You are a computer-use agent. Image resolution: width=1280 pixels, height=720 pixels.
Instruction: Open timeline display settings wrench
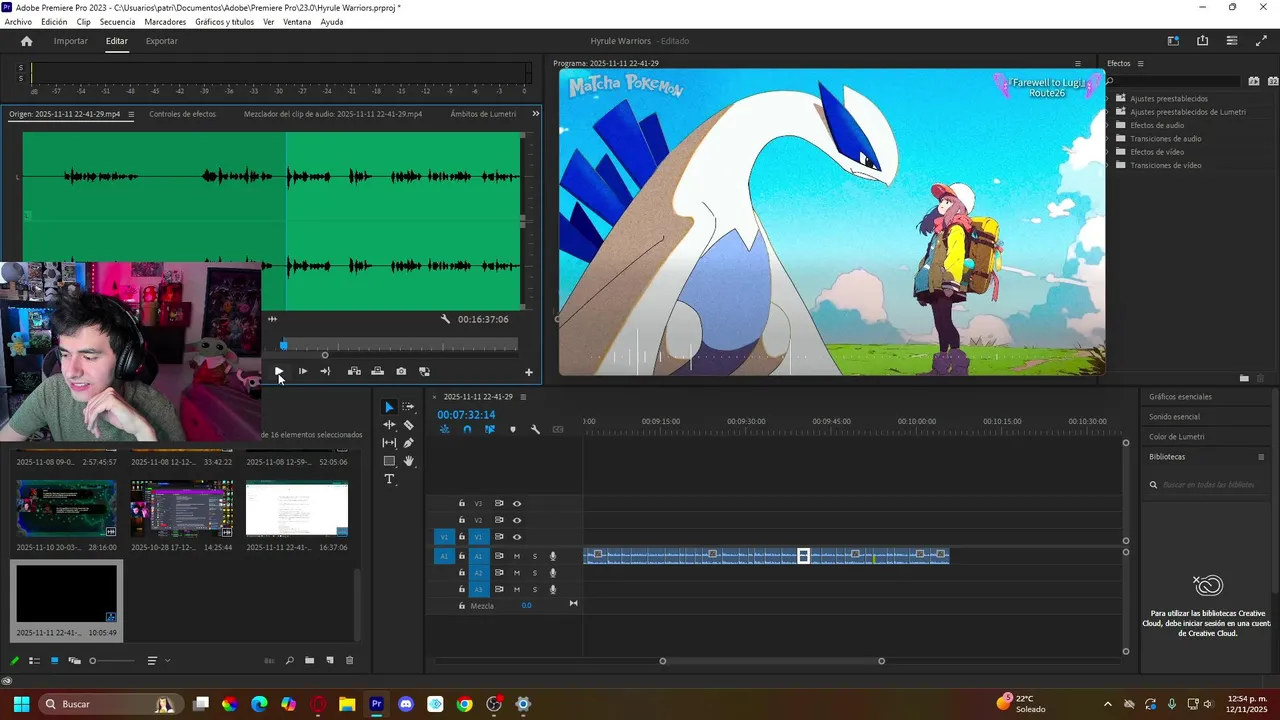click(535, 429)
